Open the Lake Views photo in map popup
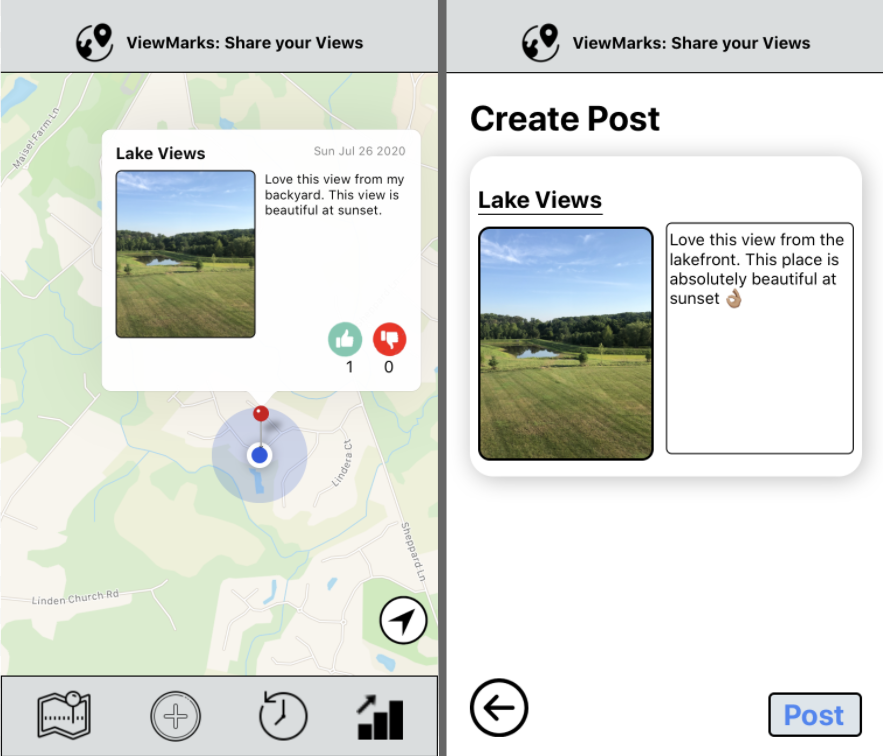 point(185,254)
